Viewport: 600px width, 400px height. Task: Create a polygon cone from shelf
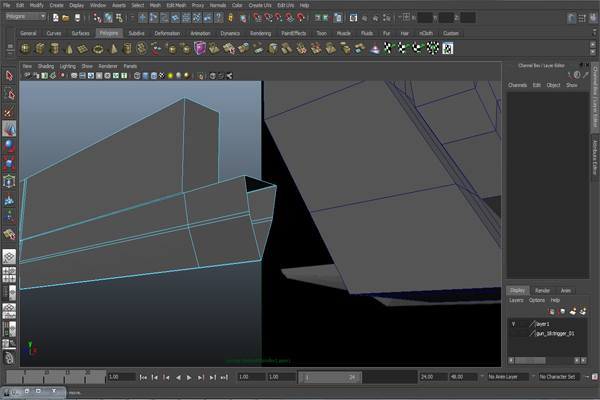pos(69,49)
